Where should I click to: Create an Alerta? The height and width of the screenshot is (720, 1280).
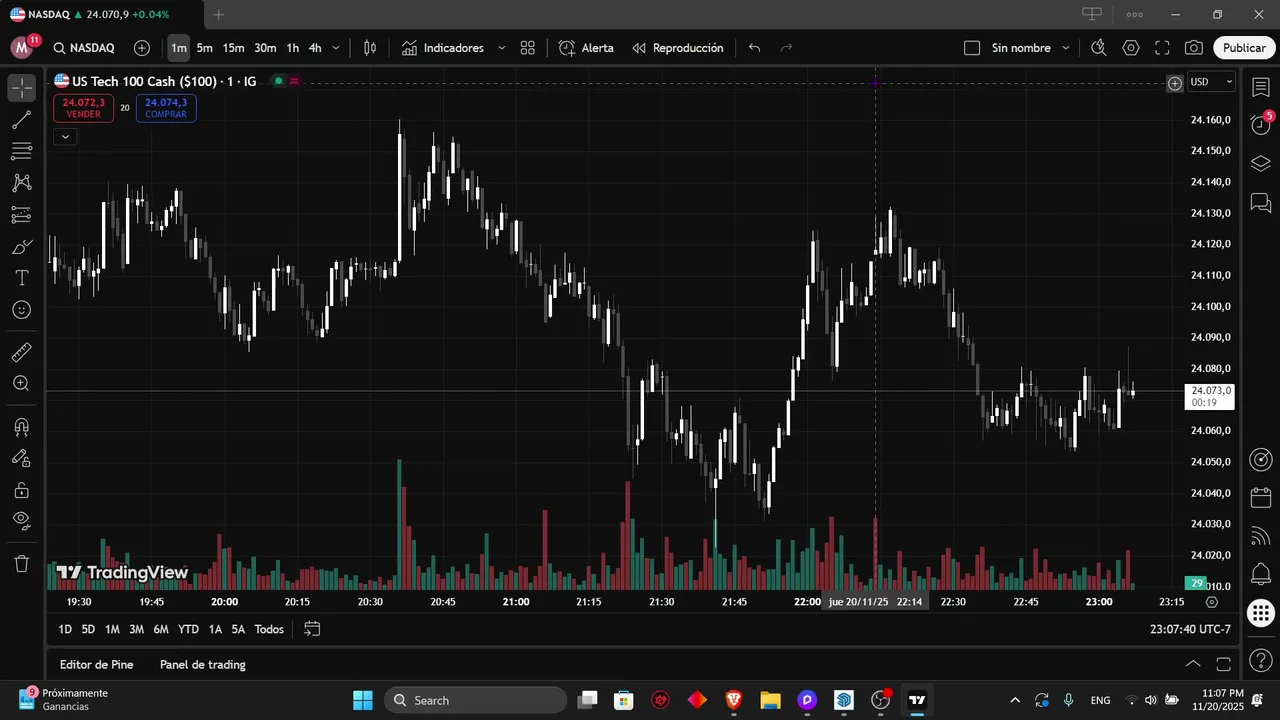[x=586, y=48]
